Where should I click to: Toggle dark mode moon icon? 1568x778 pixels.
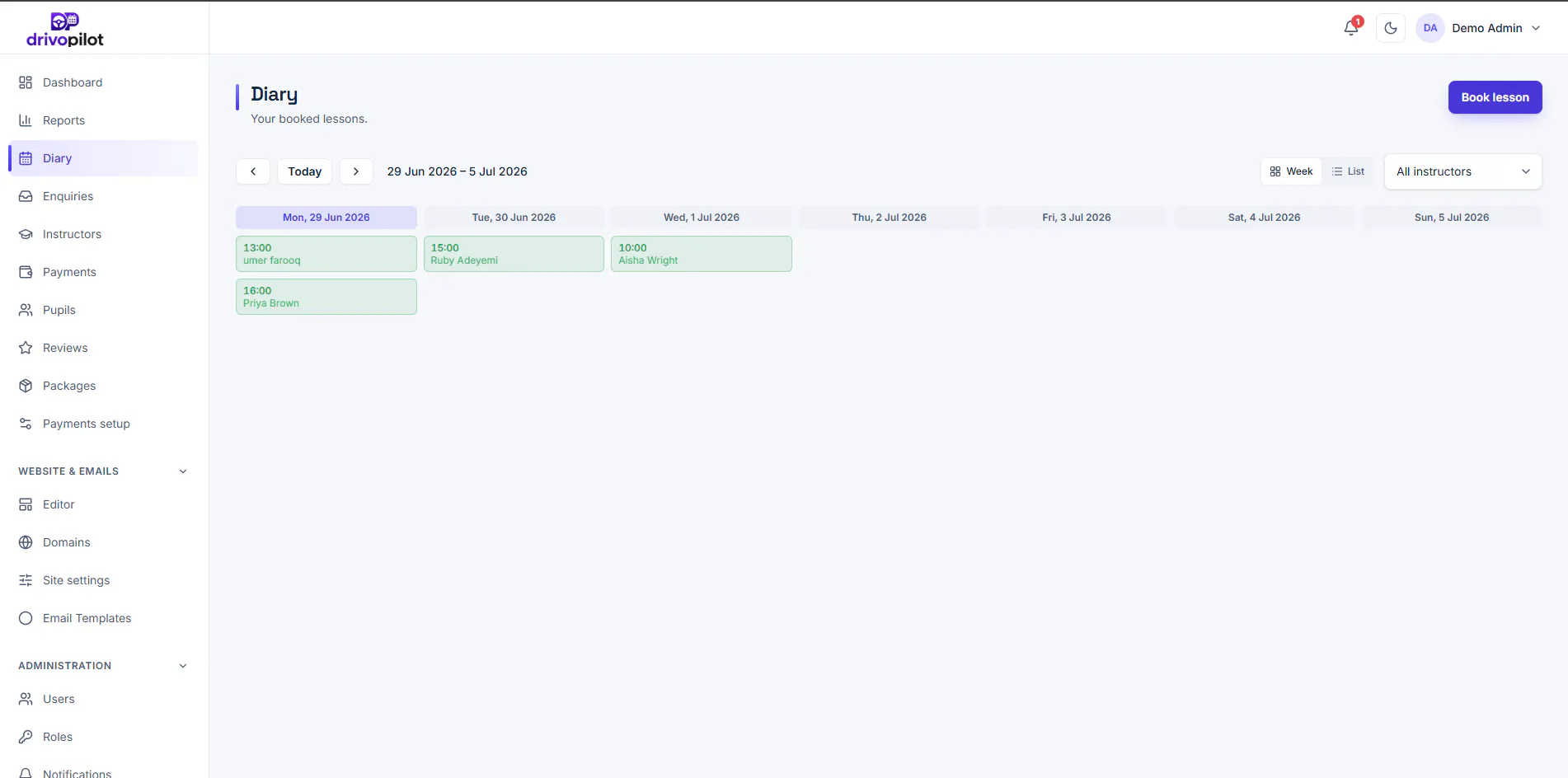point(1391,28)
